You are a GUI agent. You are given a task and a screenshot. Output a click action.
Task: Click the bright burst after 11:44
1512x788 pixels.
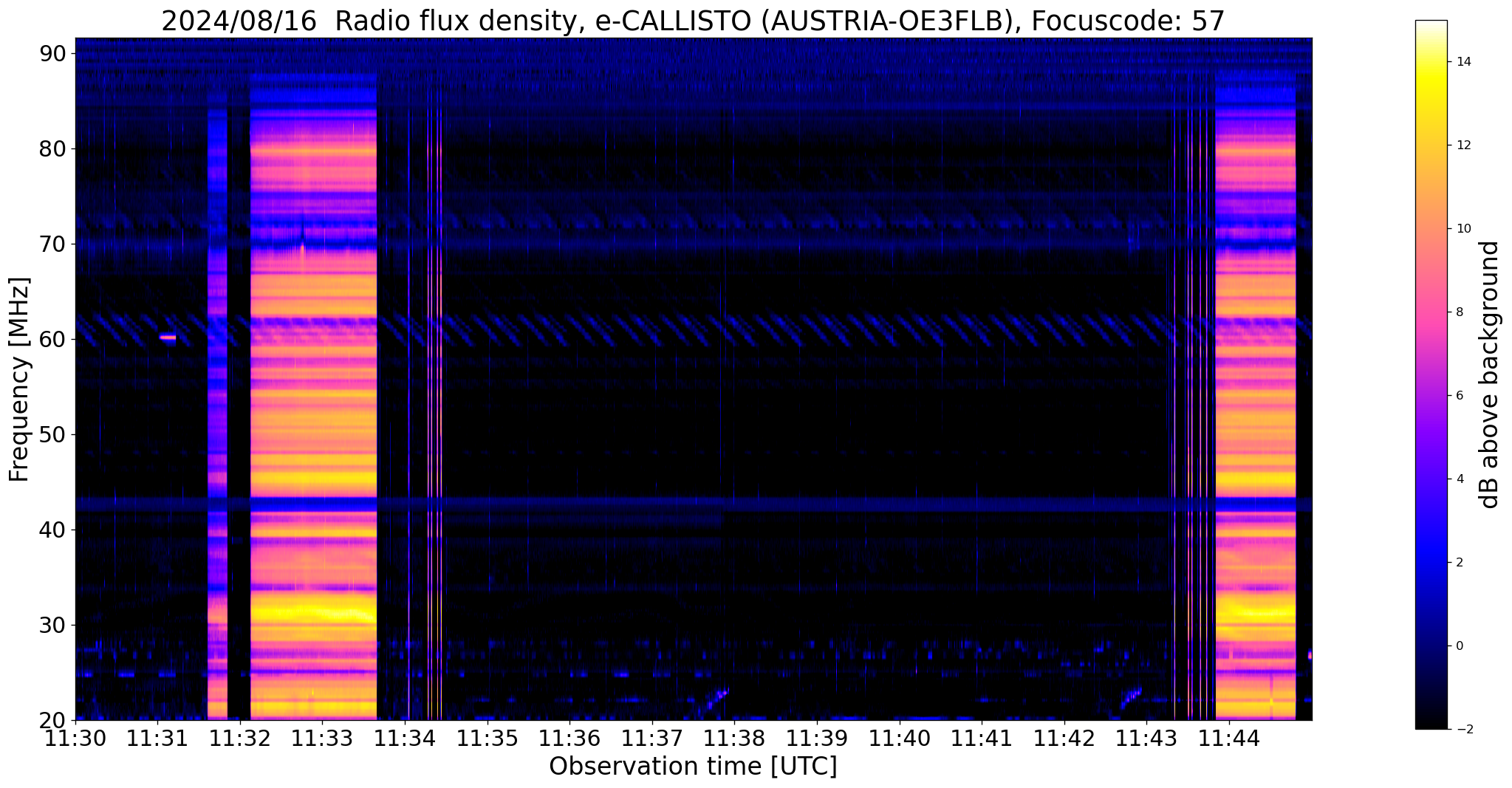click(x=1256, y=395)
